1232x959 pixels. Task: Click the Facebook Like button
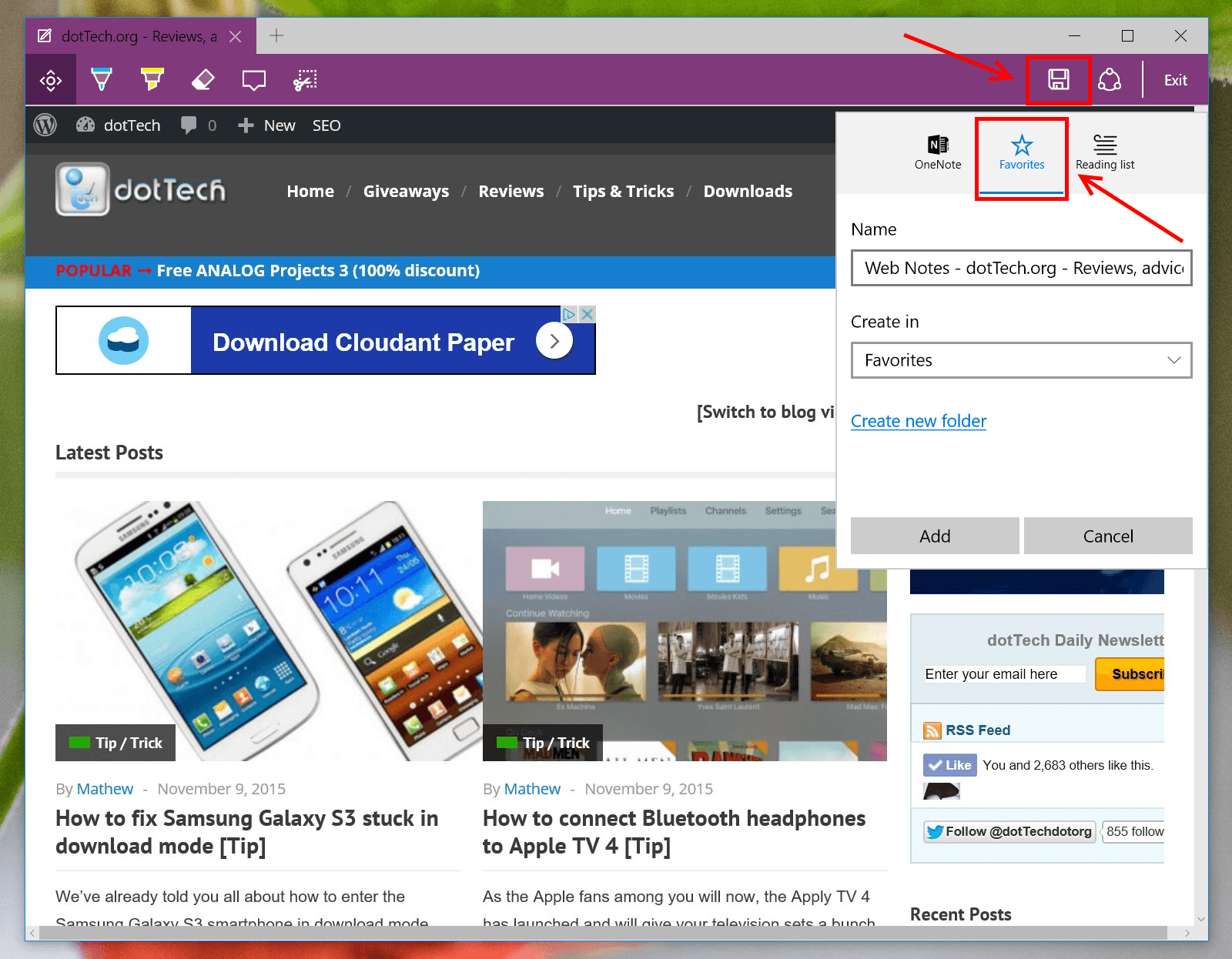pos(950,765)
